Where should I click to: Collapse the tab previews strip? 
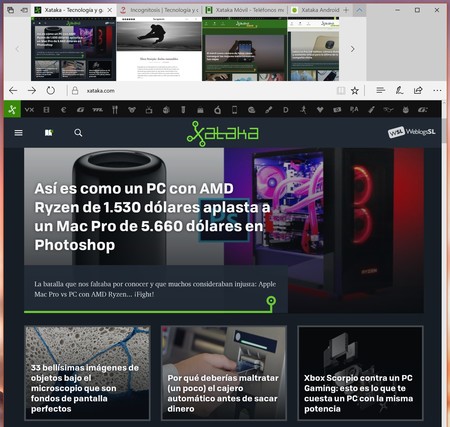(x=359, y=10)
